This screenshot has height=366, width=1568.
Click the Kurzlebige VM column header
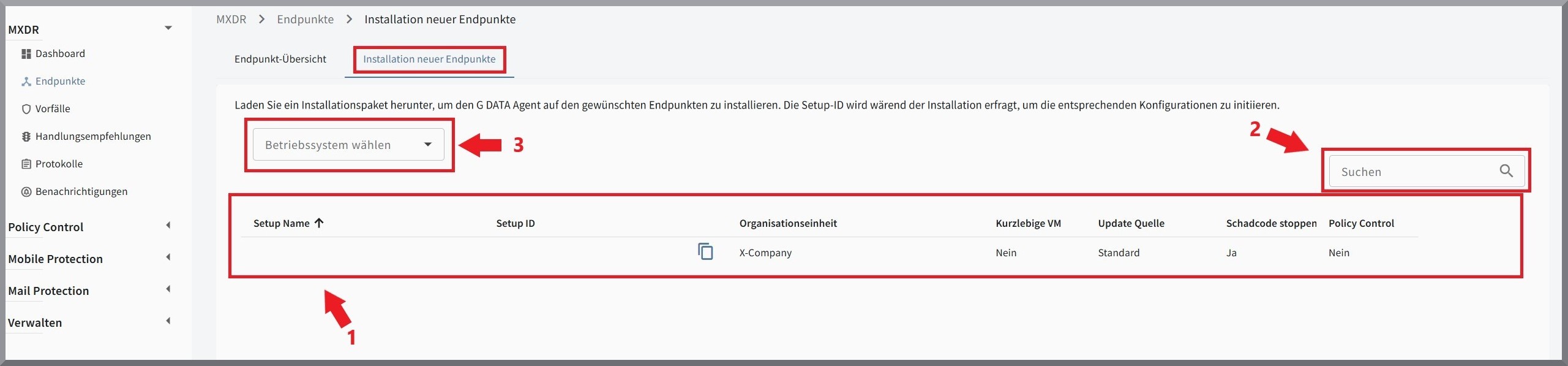tap(1029, 223)
